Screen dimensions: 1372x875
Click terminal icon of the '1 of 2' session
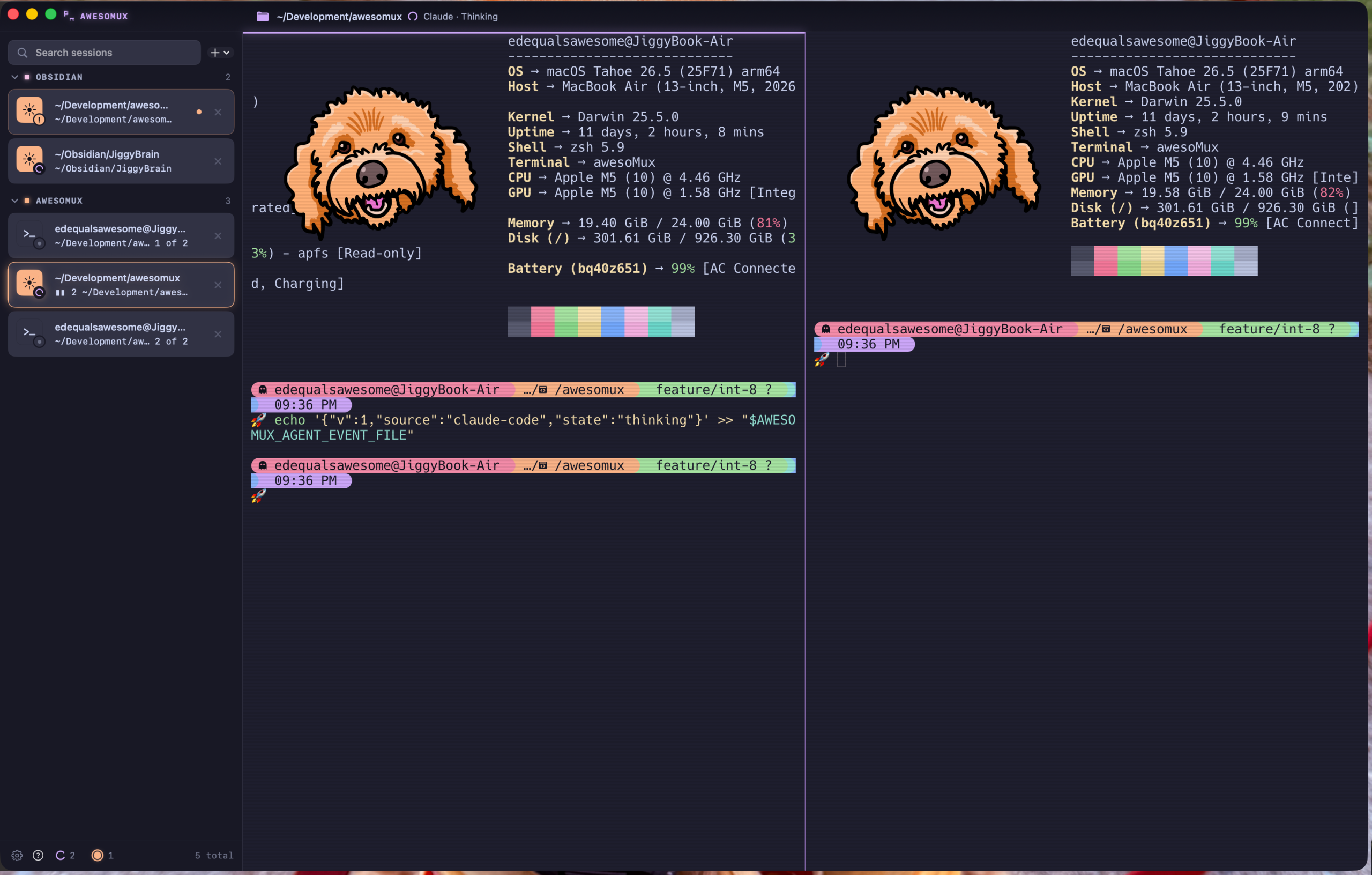(30, 234)
